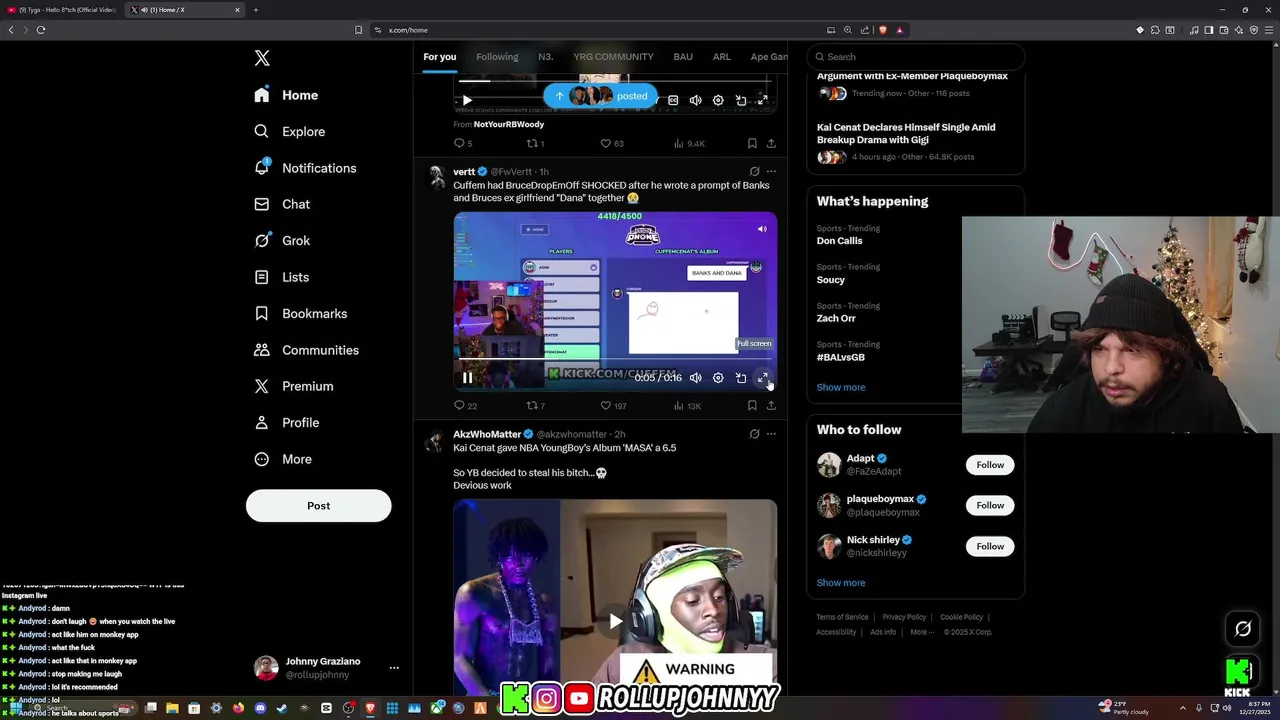1280x720 pixels.
Task: Follow Adapt
Action: coord(990,465)
